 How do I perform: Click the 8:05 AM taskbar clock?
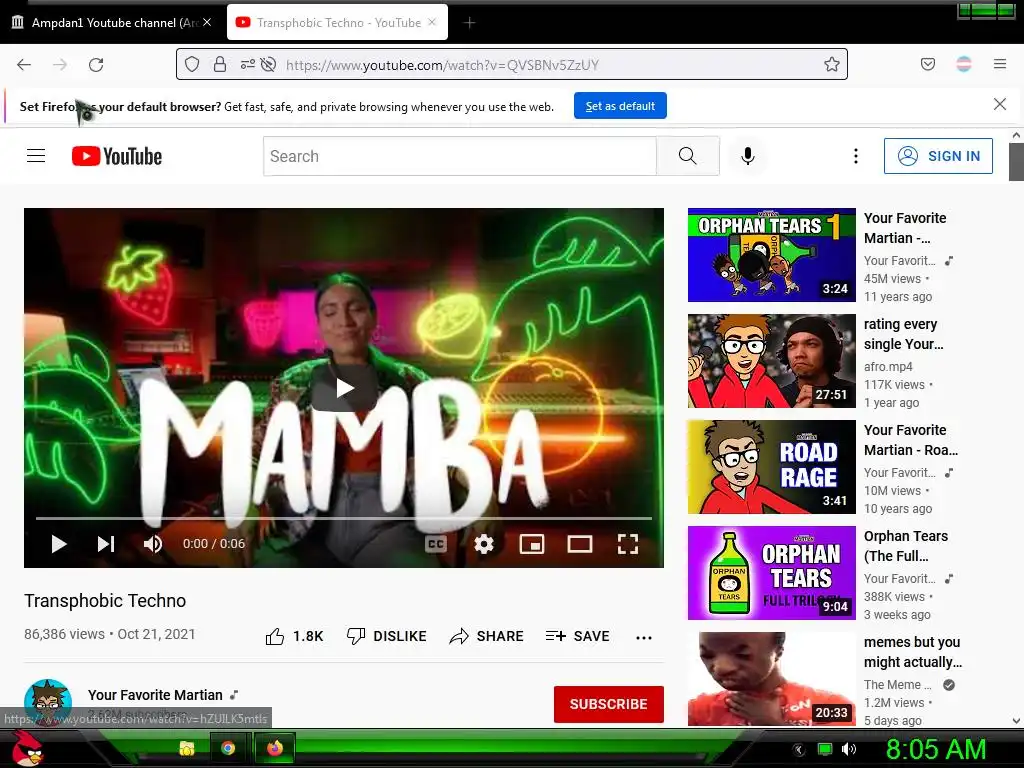click(x=936, y=749)
